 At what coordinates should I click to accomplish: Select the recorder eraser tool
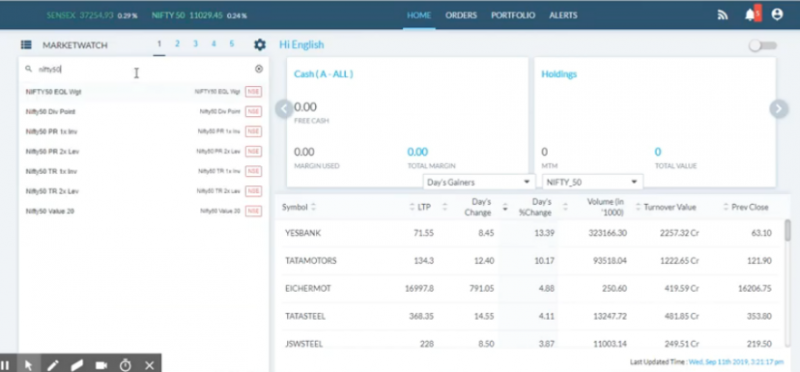tap(77, 365)
